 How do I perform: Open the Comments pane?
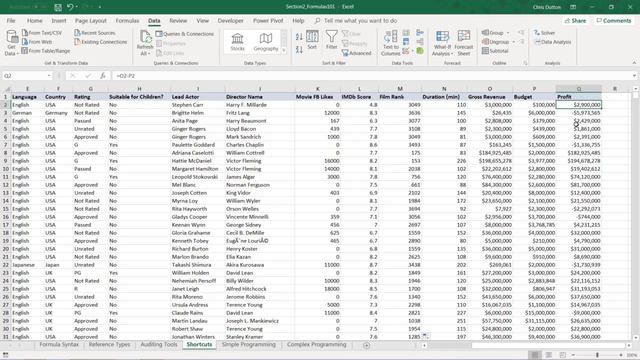[x=613, y=20]
